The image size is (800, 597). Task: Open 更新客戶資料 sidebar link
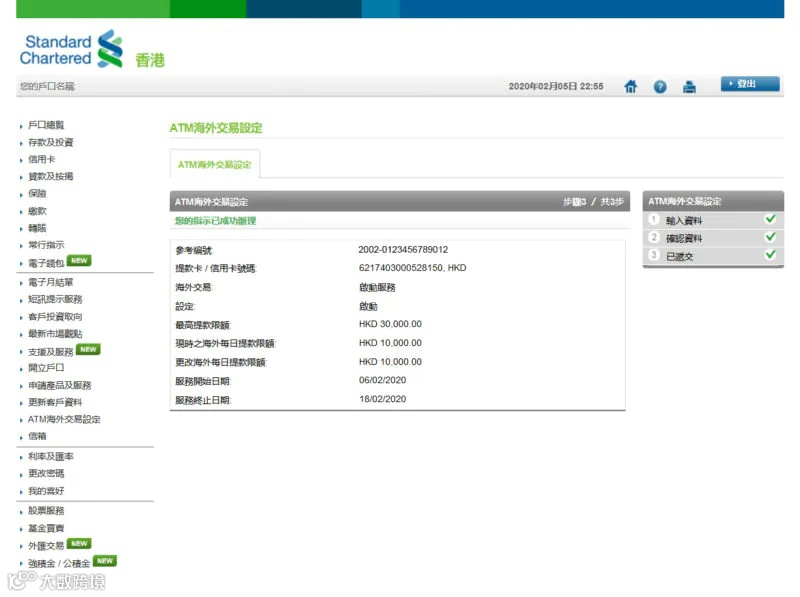(x=55, y=402)
